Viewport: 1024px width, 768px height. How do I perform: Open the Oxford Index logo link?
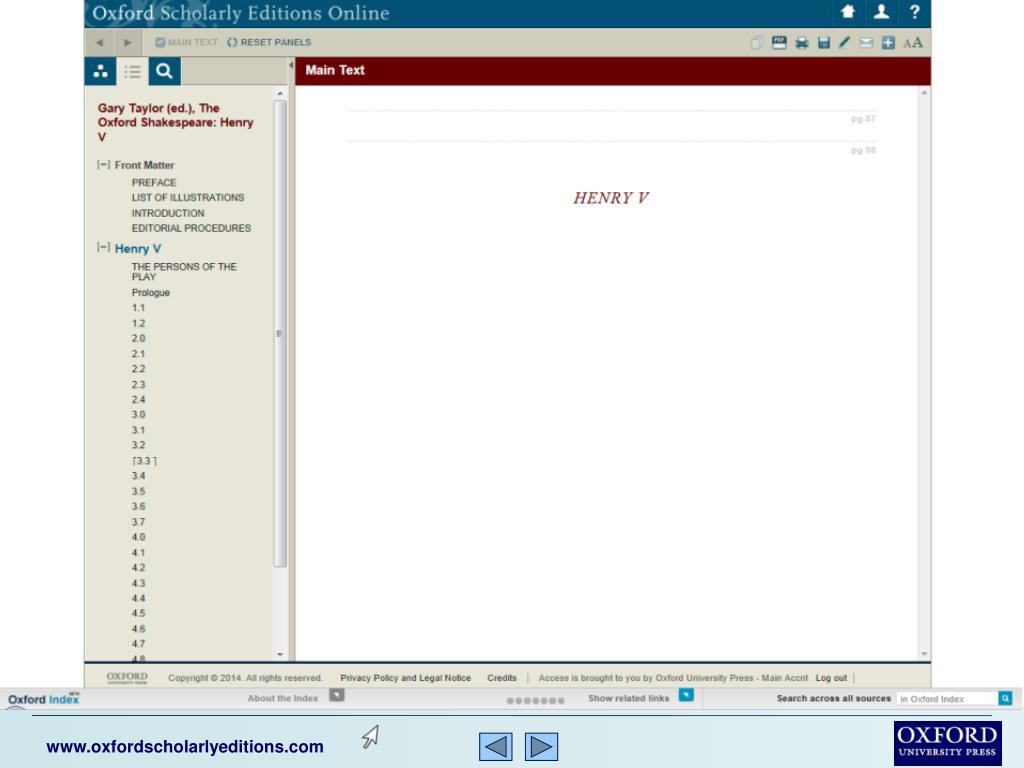(x=43, y=699)
